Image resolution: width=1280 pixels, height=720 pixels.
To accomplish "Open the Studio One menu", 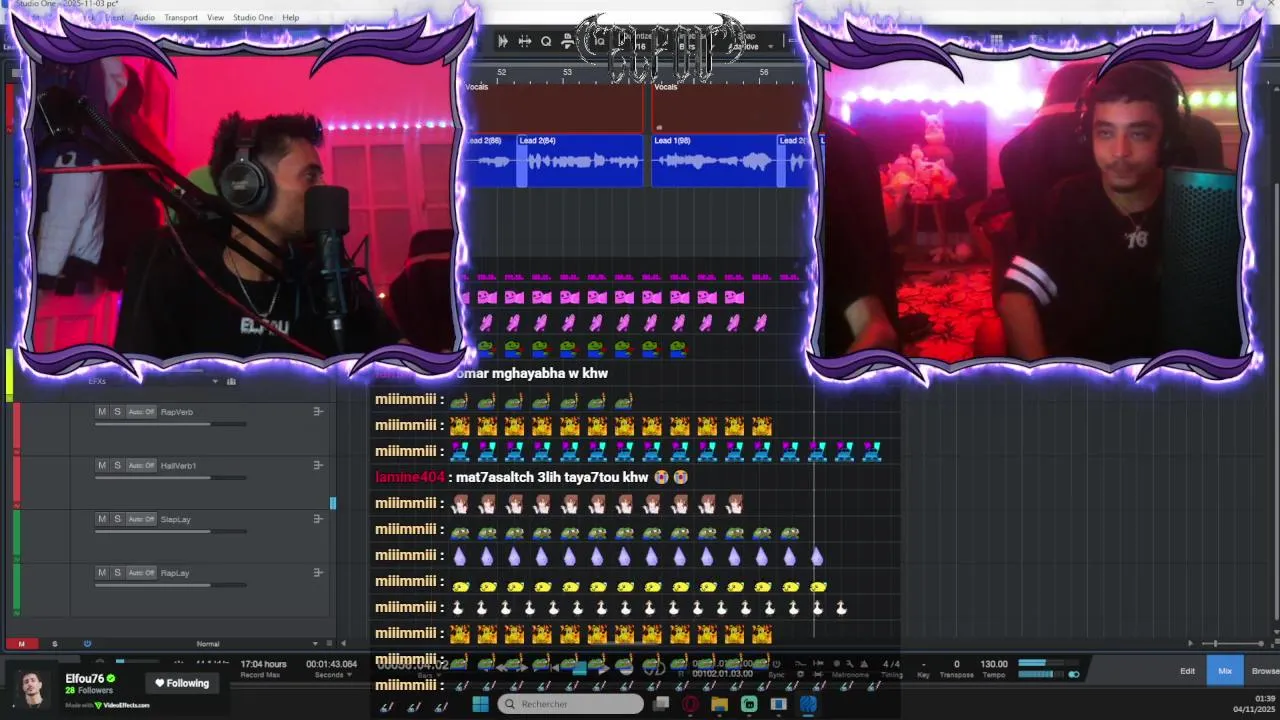I will [x=253, y=18].
